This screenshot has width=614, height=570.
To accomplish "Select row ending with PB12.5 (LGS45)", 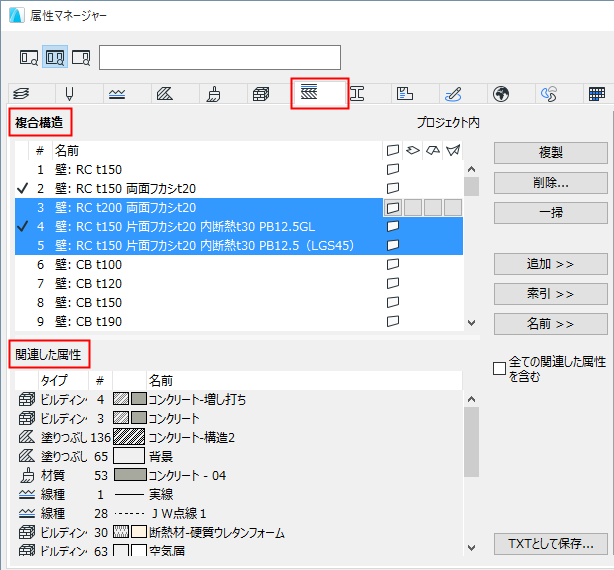I will click(239, 245).
